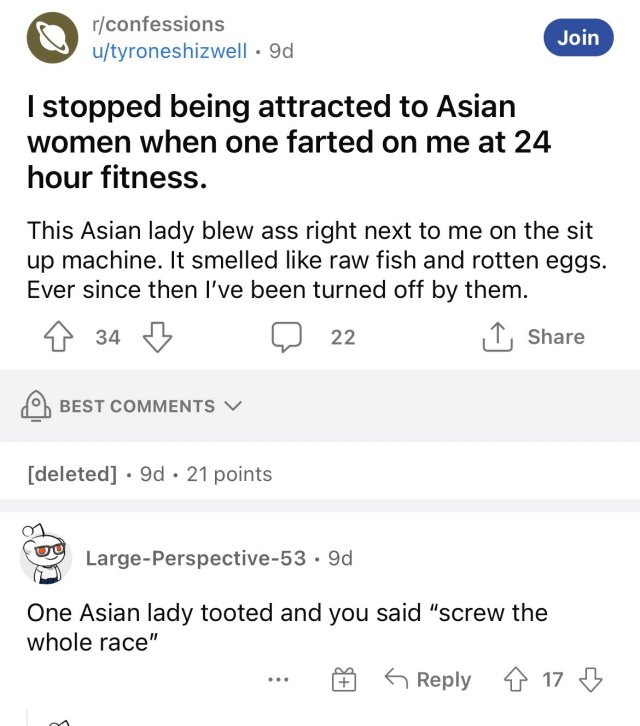The width and height of the screenshot is (640, 726).
Task: Click the Share upload icon
Action: (x=496, y=337)
